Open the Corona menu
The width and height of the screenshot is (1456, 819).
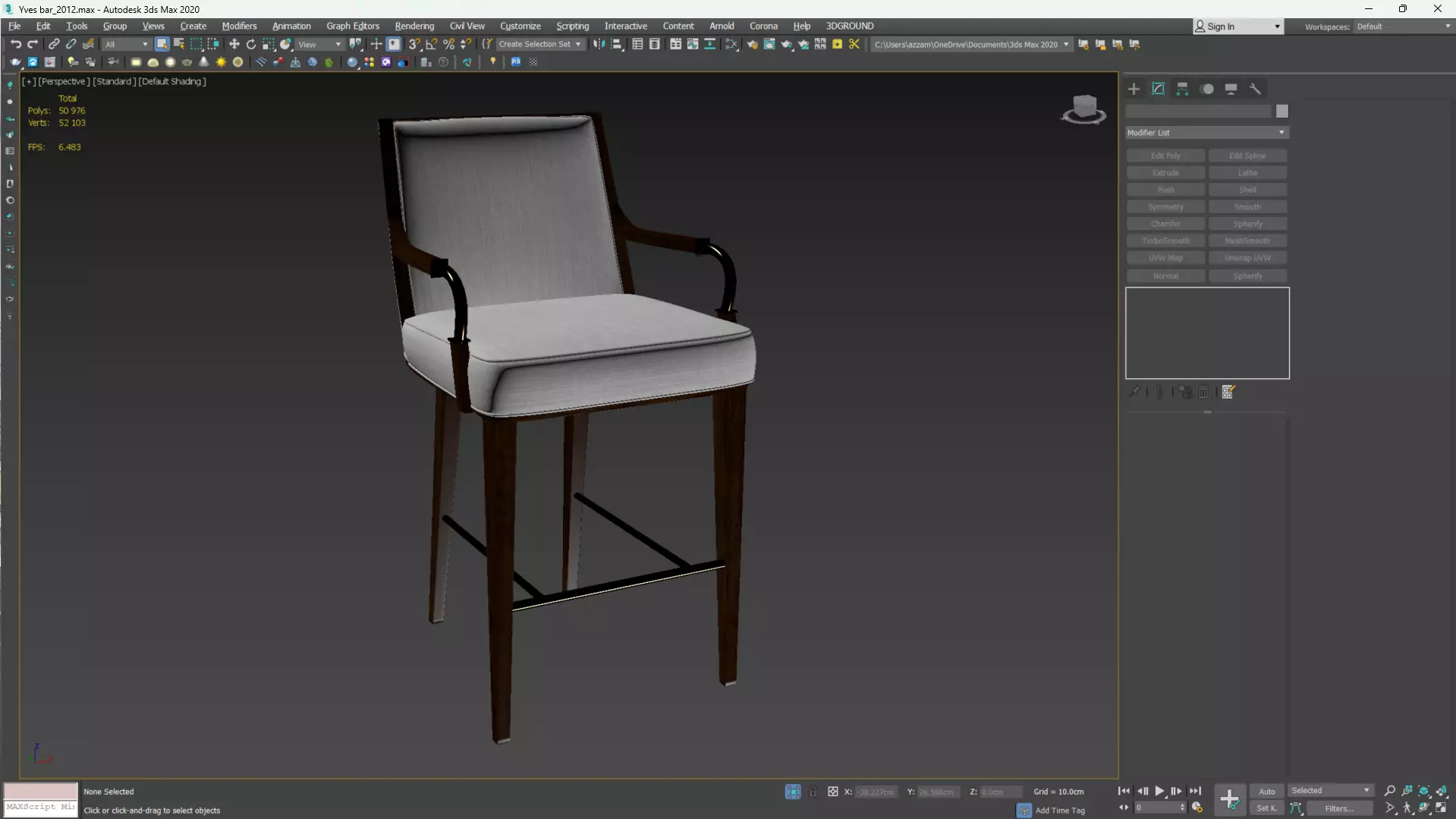763,26
